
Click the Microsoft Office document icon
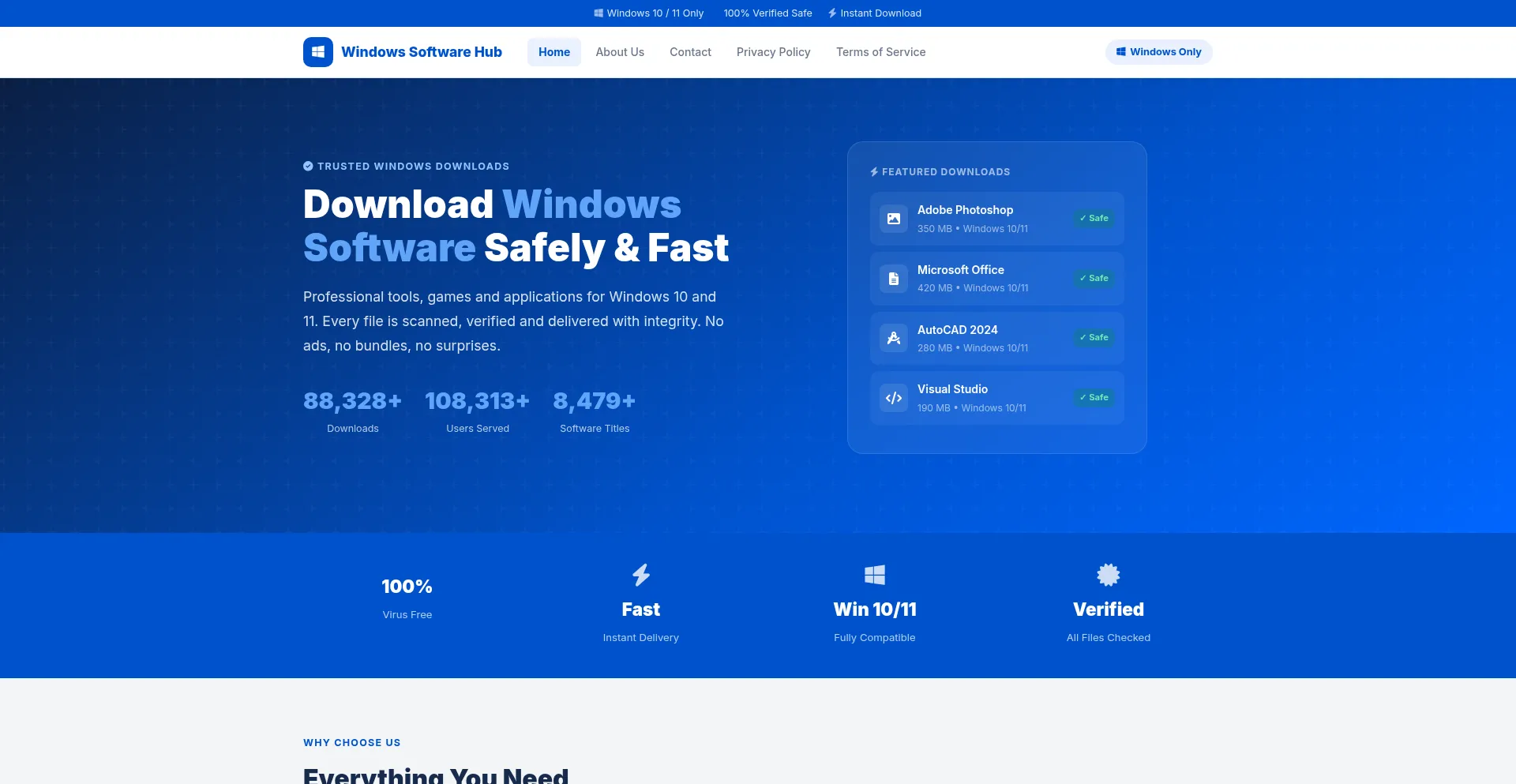[x=894, y=279]
